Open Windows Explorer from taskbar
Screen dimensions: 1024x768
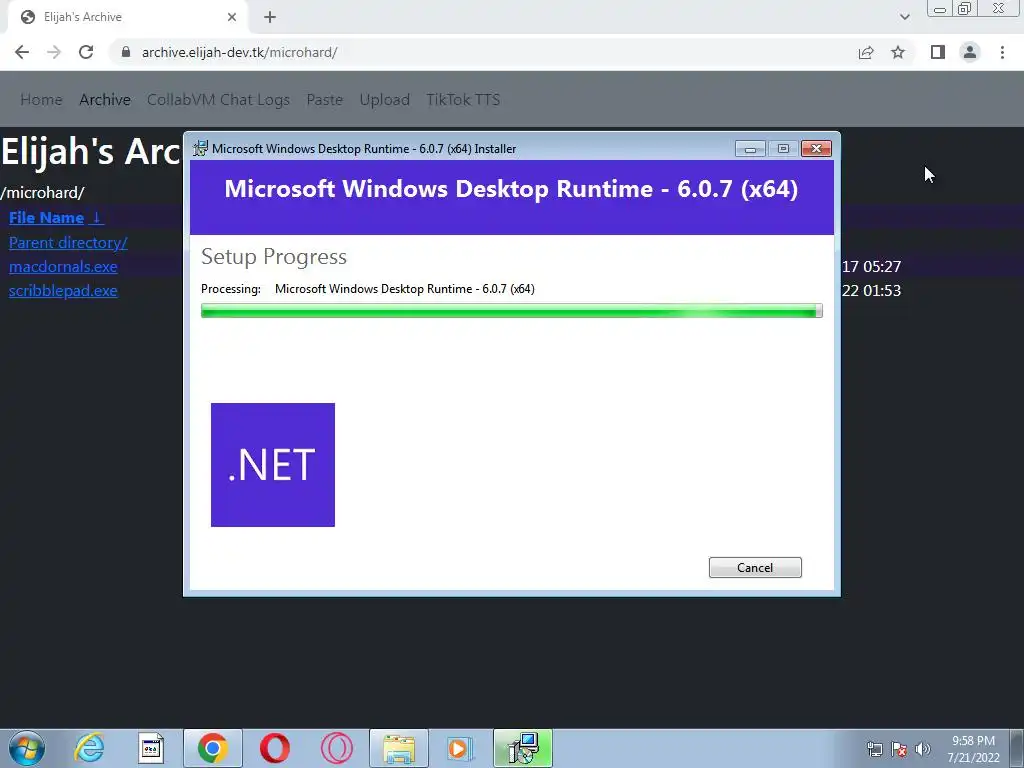click(x=399, y=748)
